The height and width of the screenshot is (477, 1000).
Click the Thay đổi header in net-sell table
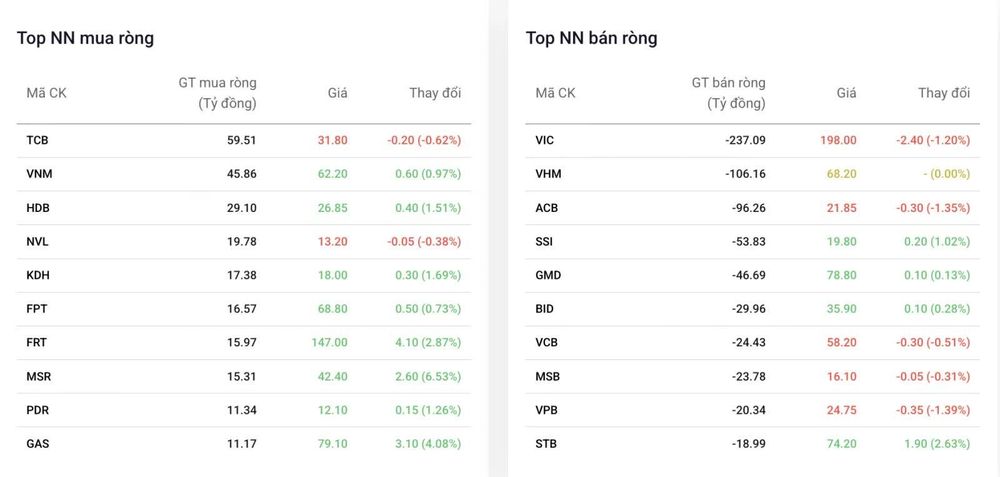click(944, 93)
